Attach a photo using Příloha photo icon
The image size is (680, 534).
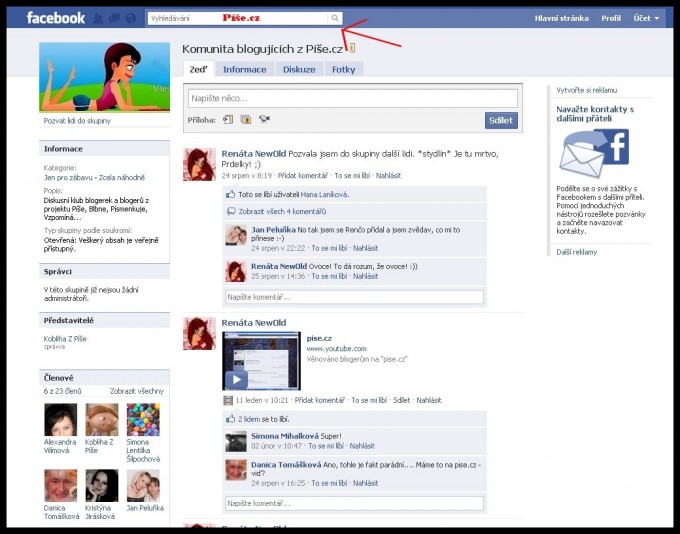[x=246, y=120]
